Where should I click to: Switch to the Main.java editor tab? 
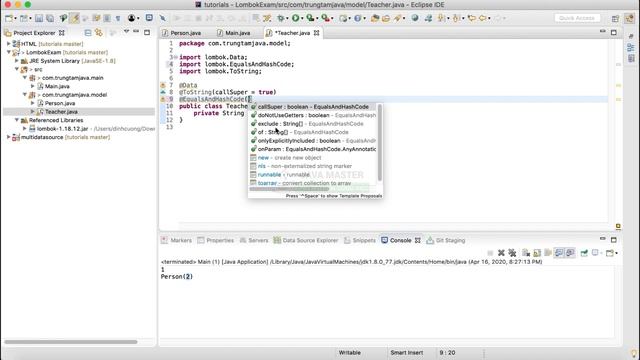234,33
